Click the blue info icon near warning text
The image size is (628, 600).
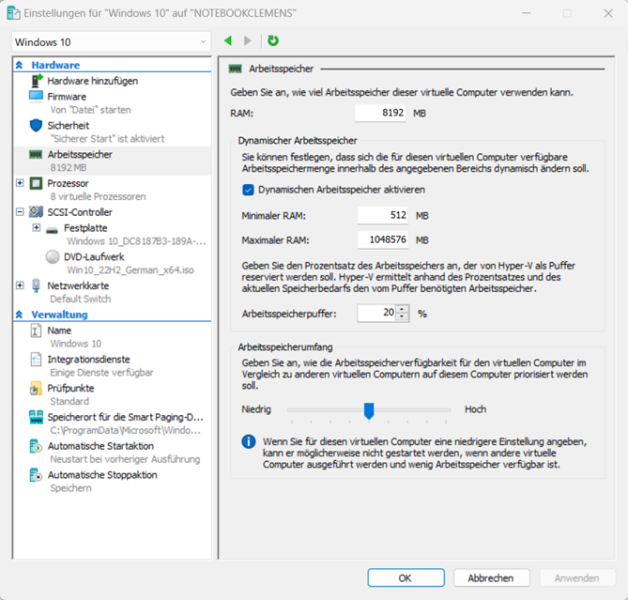[x=249, y=442]
